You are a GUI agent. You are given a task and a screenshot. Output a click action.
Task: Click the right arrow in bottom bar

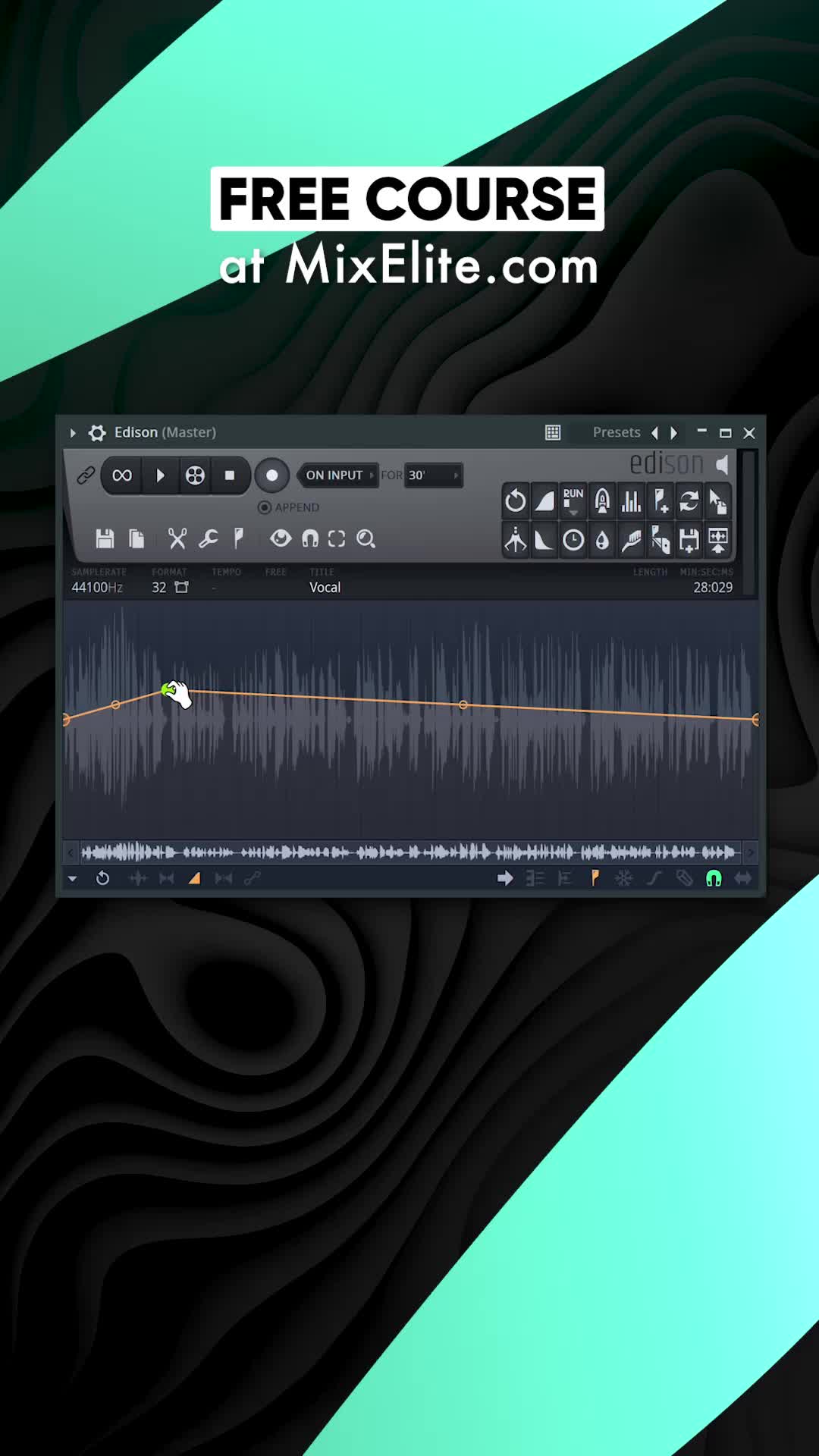(x=505, y=878)
